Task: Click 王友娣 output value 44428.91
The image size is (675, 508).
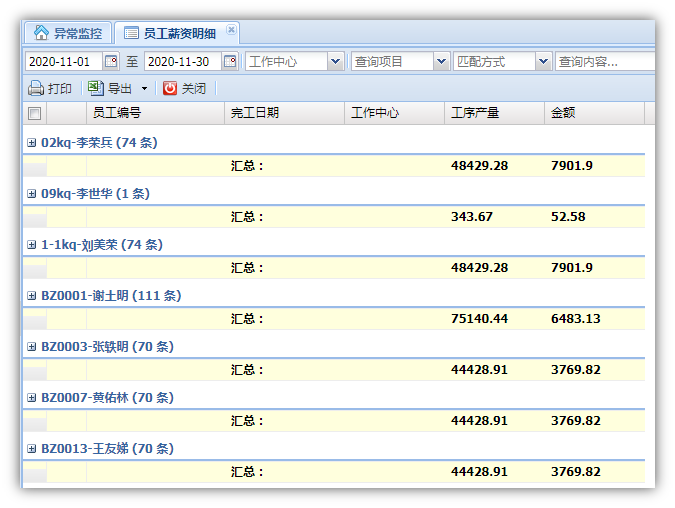Action: point(480,472)
